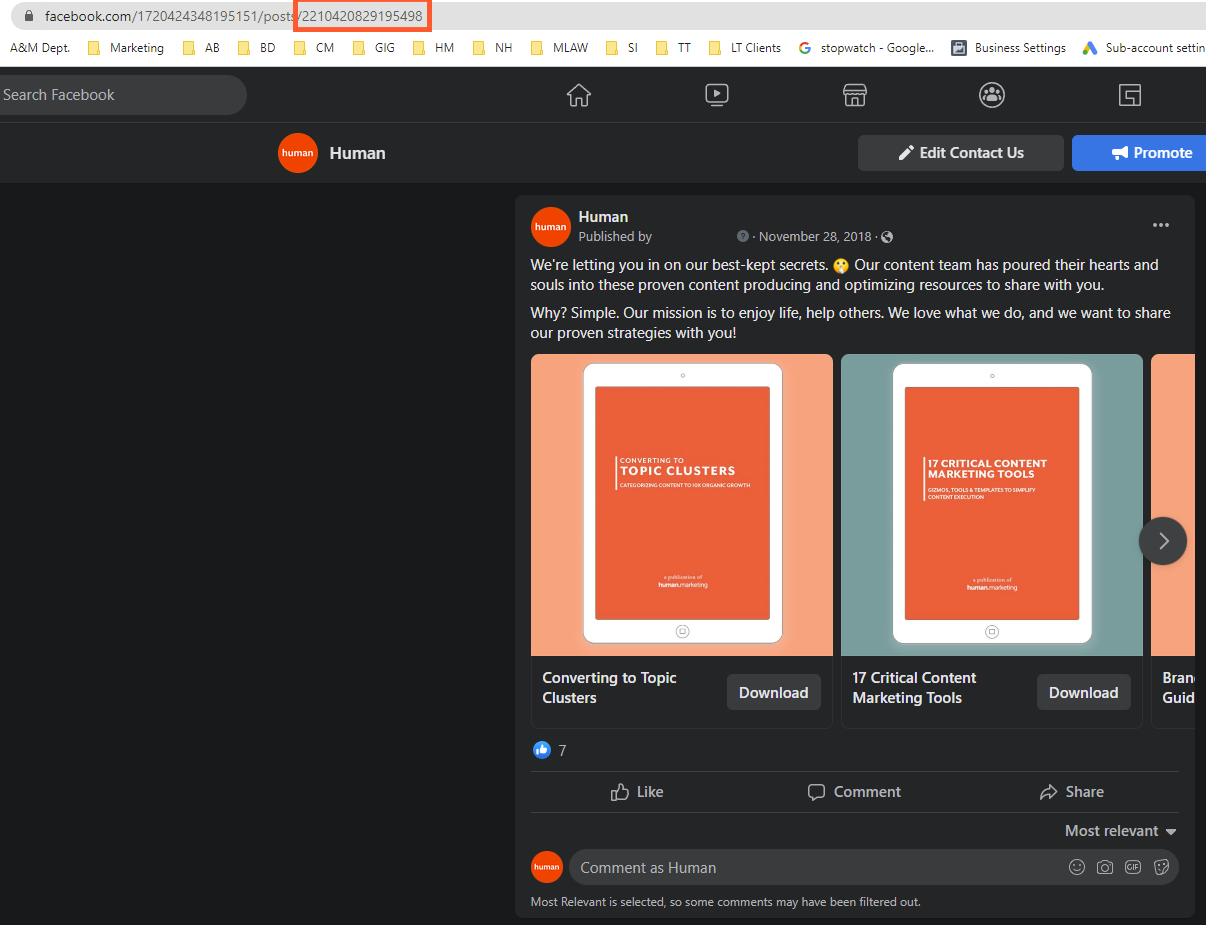Click the Human profile picture on the post
1206x925 pixels.
pos(551,227)
